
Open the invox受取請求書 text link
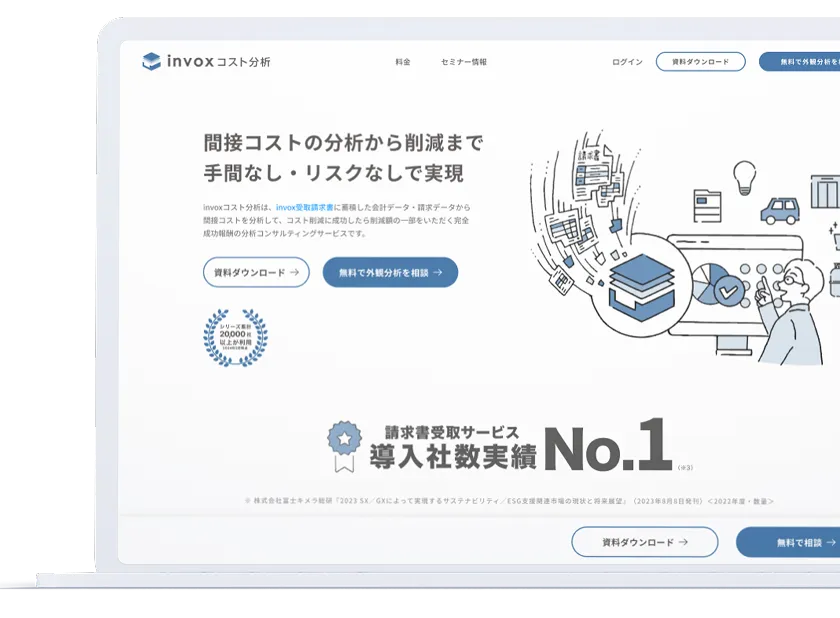(x=305, y=207)
